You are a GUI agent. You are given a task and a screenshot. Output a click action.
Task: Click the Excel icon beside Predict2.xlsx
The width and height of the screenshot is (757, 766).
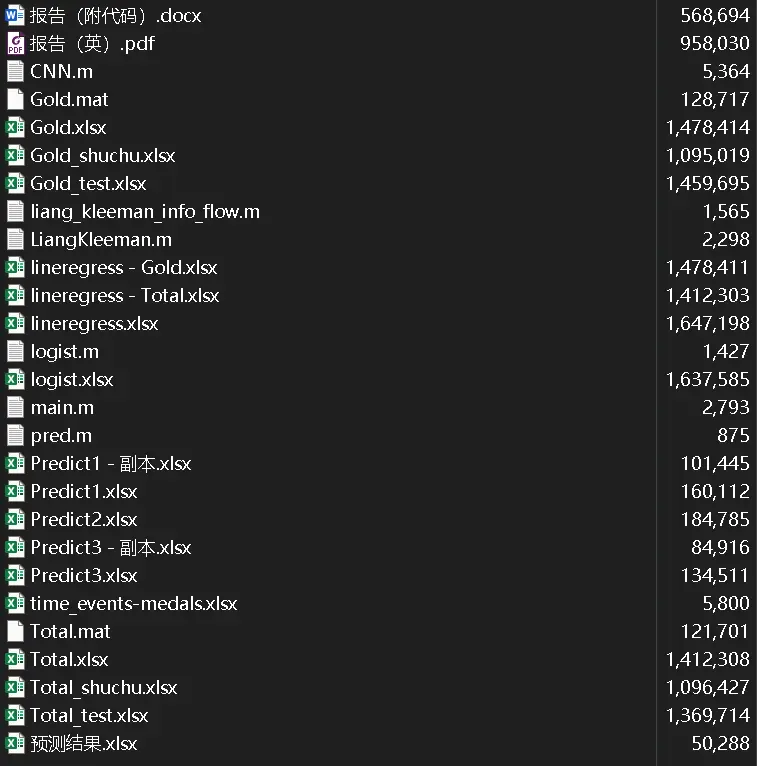15,519
